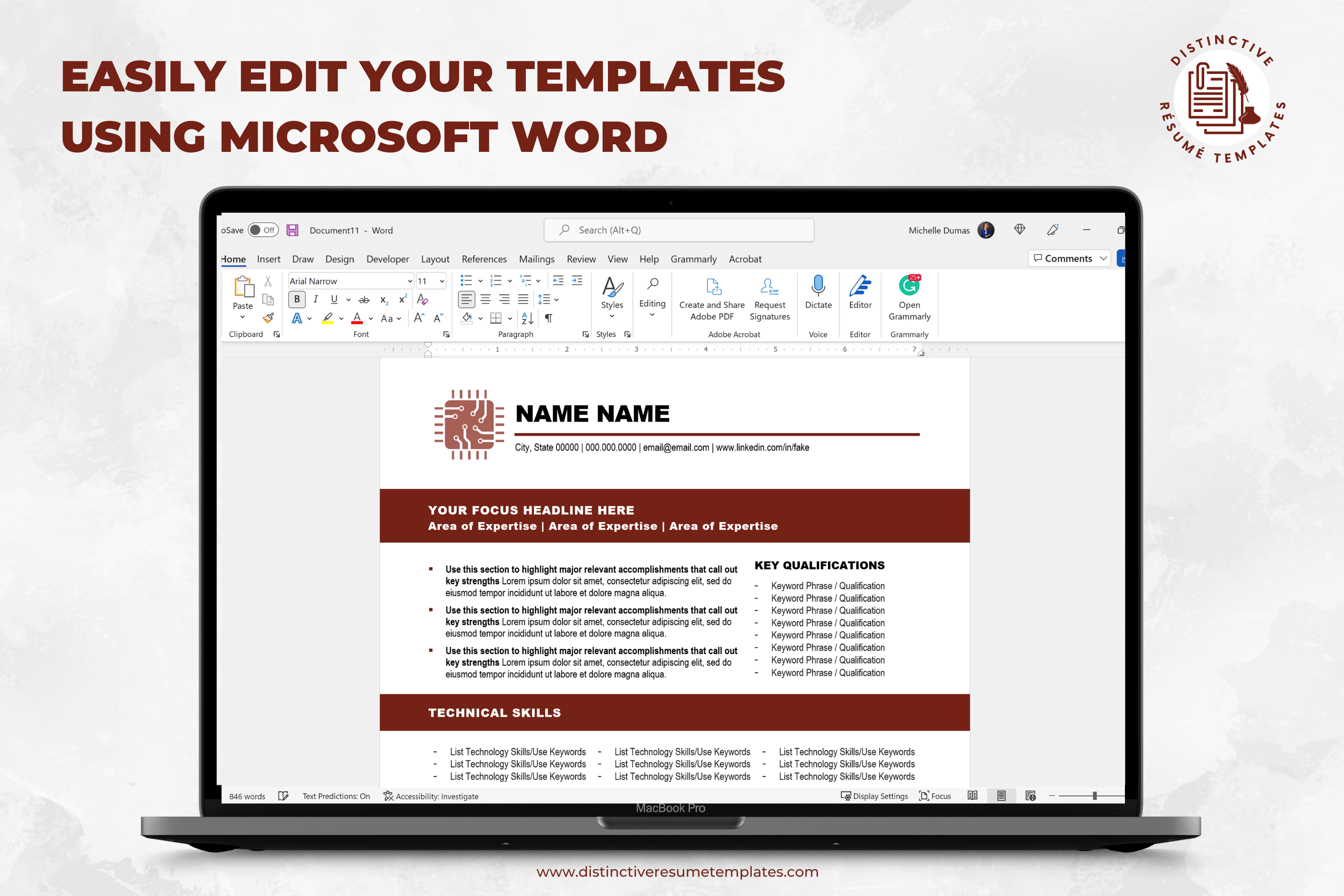Click the Show/Hide paragraph marks icon

coord(548,318)
